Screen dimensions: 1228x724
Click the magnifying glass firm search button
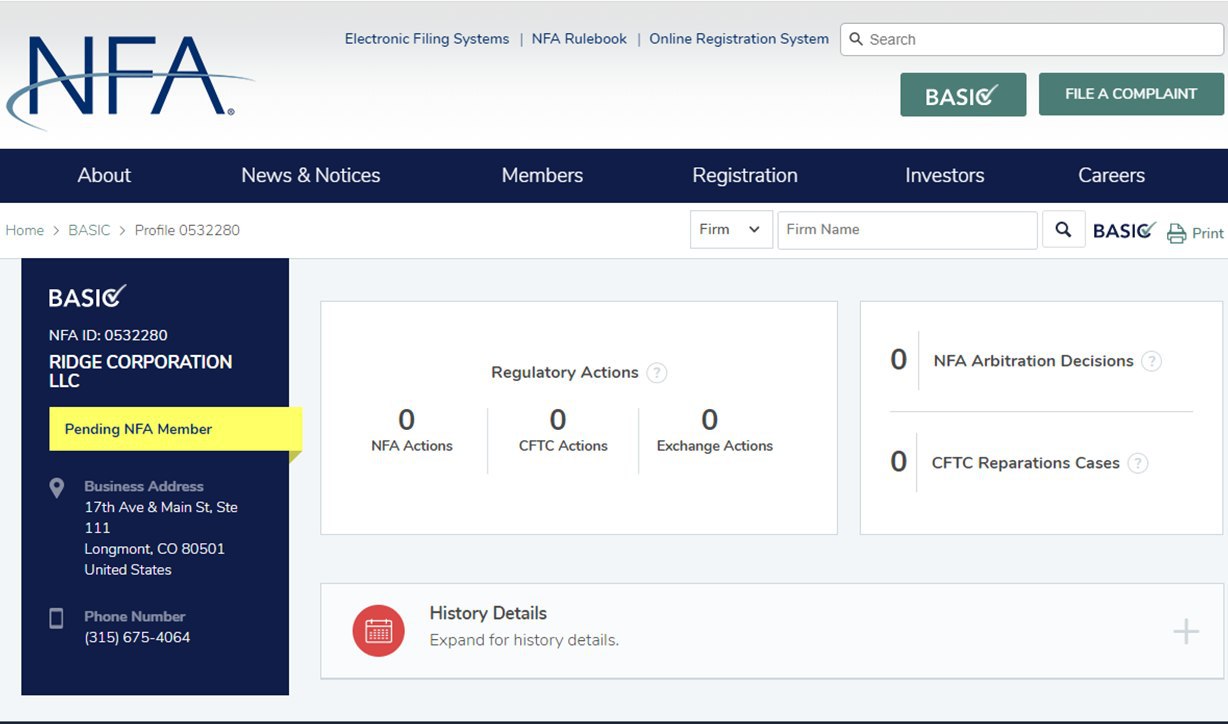1063,229
